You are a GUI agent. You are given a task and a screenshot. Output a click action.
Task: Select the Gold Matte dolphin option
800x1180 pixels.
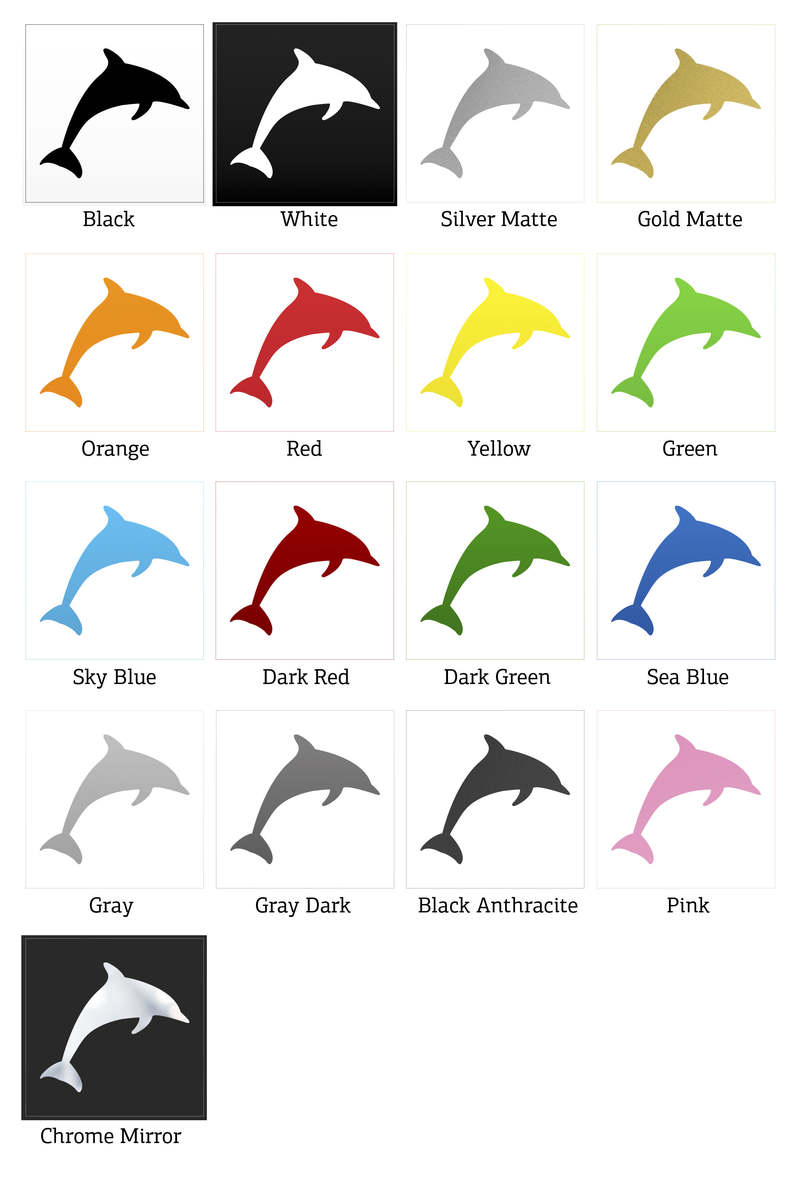pyautogui.click(x=686, y=114)
